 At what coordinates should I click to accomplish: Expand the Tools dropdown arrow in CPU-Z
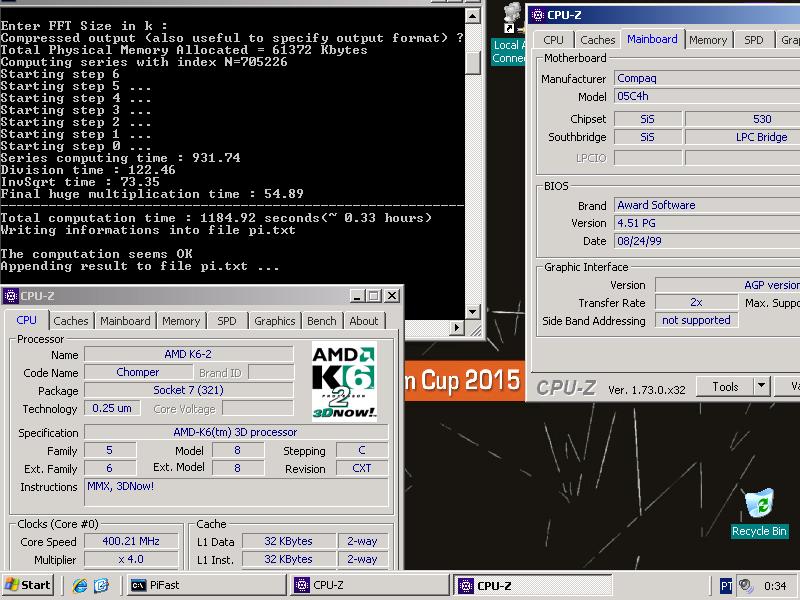coord(761,387)
